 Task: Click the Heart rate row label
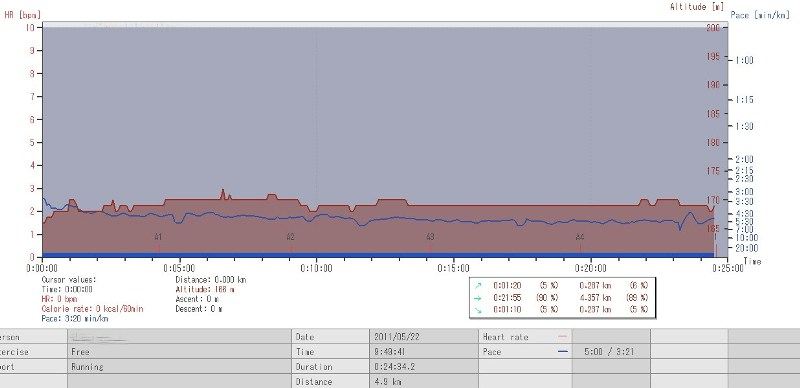[x=505, y=337]
